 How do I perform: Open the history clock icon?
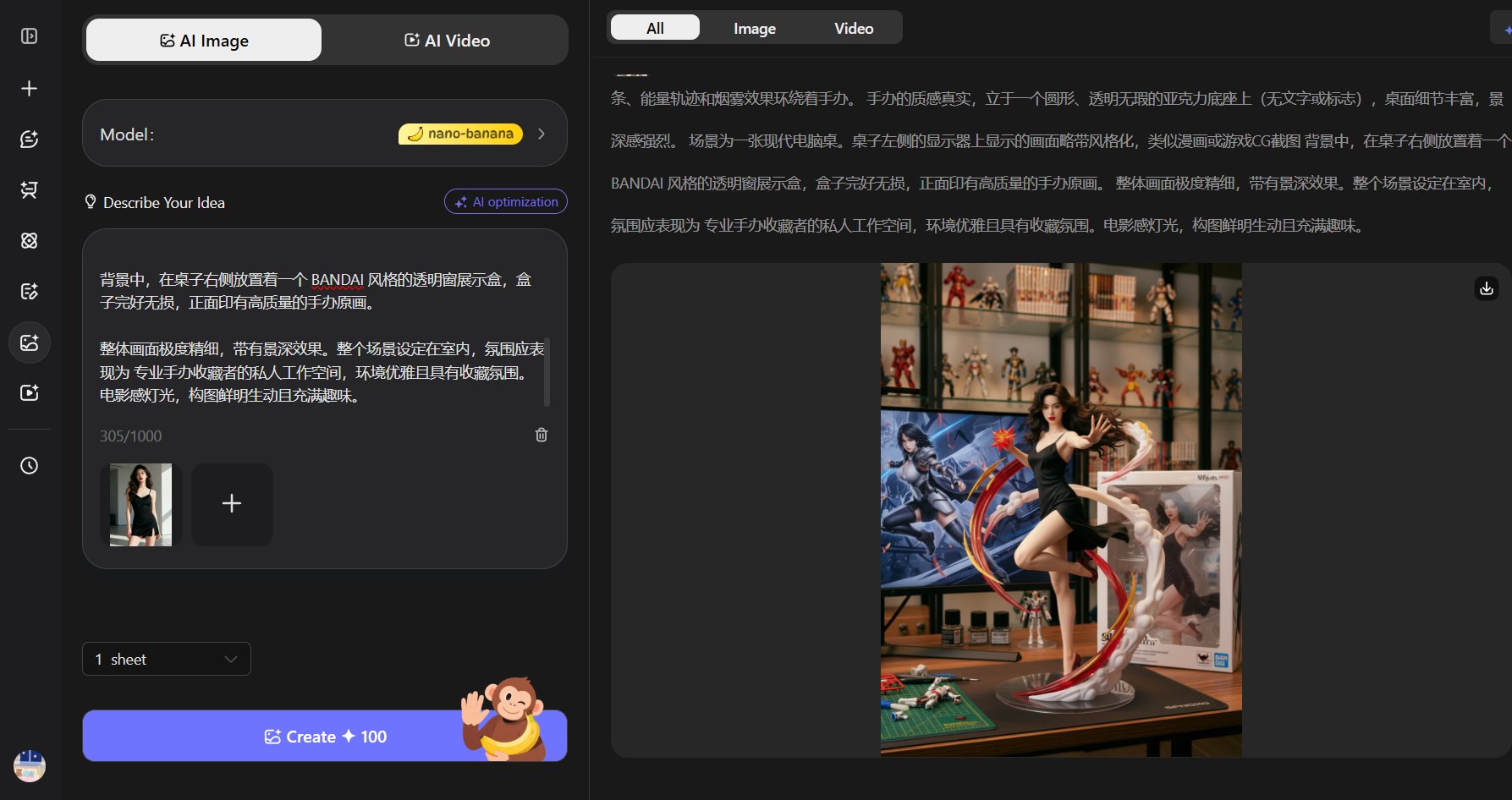(29, 465)
